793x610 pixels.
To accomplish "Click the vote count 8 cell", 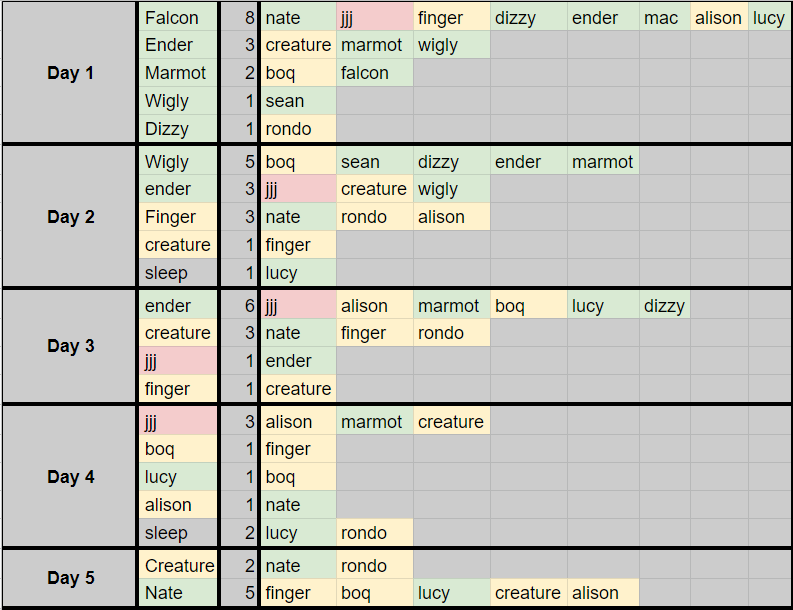I will click(x=239, y=18).
